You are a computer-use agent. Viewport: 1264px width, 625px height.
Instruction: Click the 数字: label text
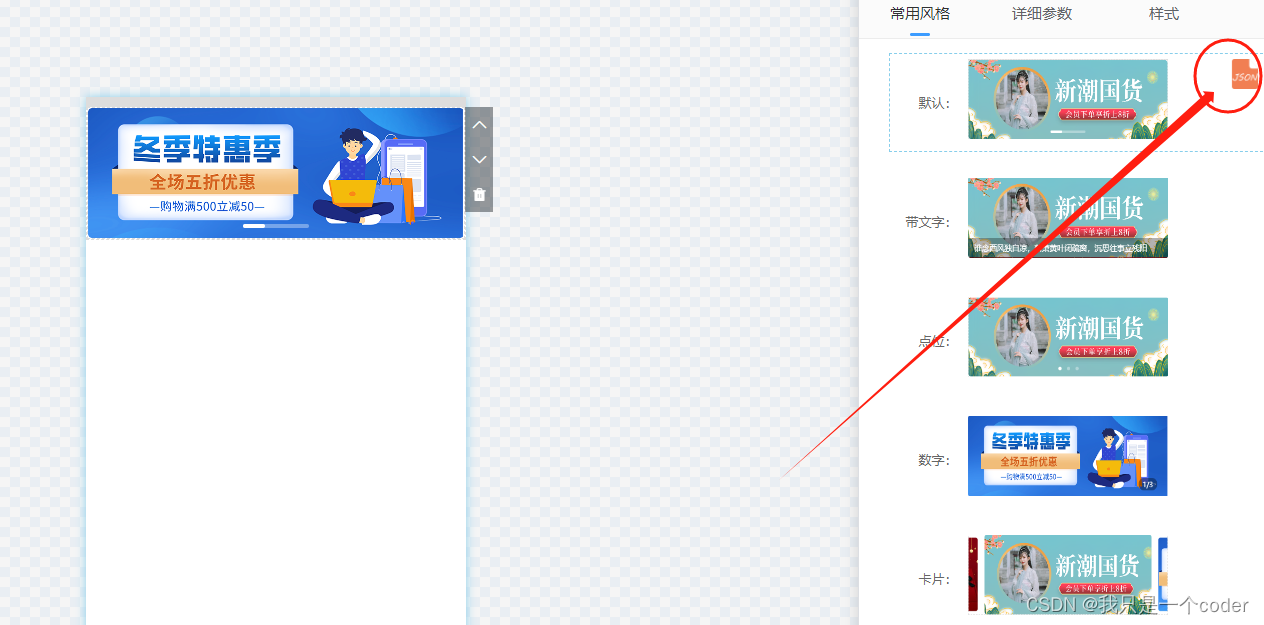click(934, 460)
